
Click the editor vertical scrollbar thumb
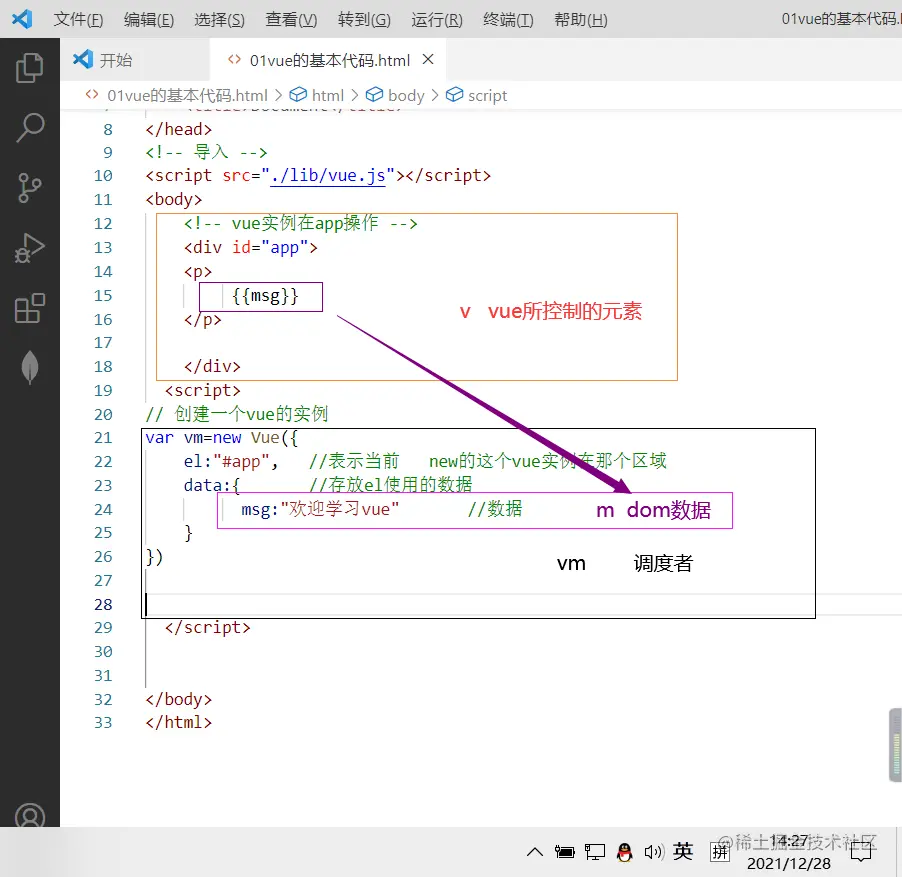click(x=895, y=745)
